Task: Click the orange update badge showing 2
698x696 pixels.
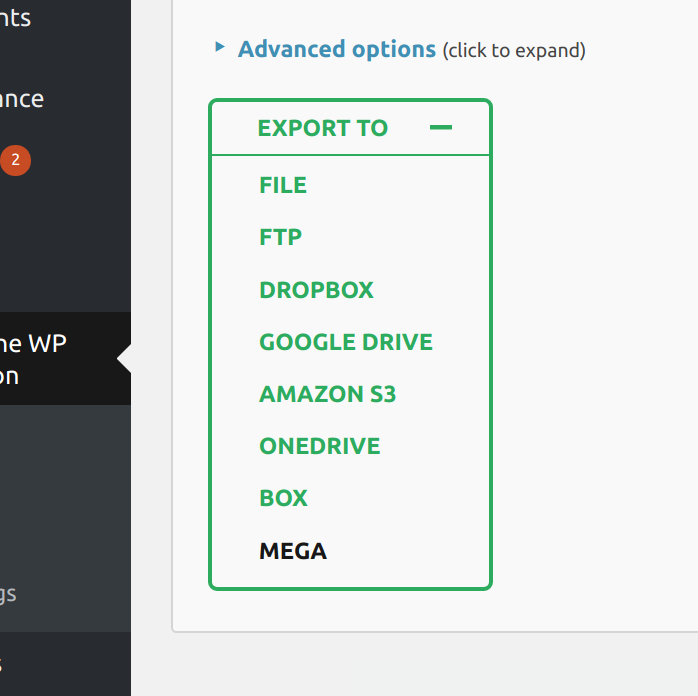Action: click(x=15, y=159)
